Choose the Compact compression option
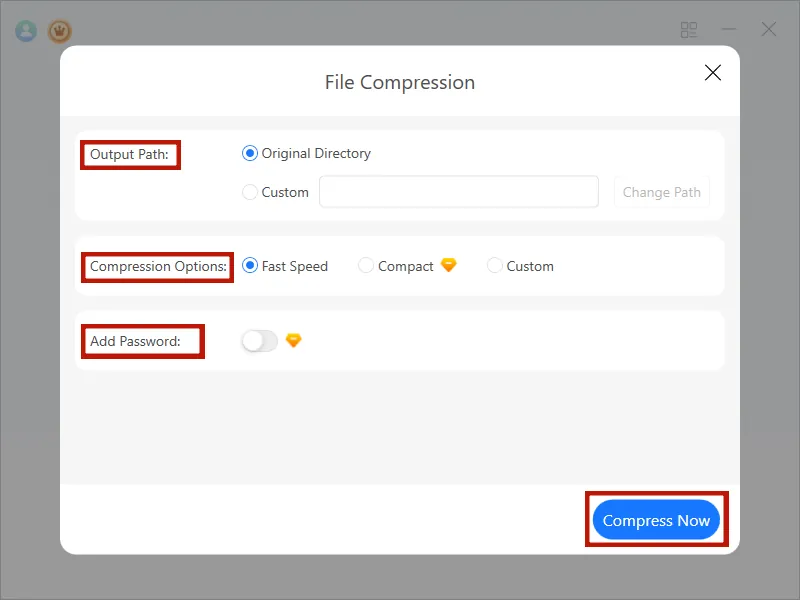 click(366, 265)
